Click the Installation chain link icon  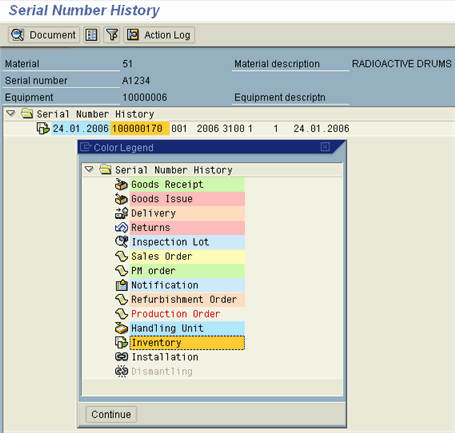121,357
